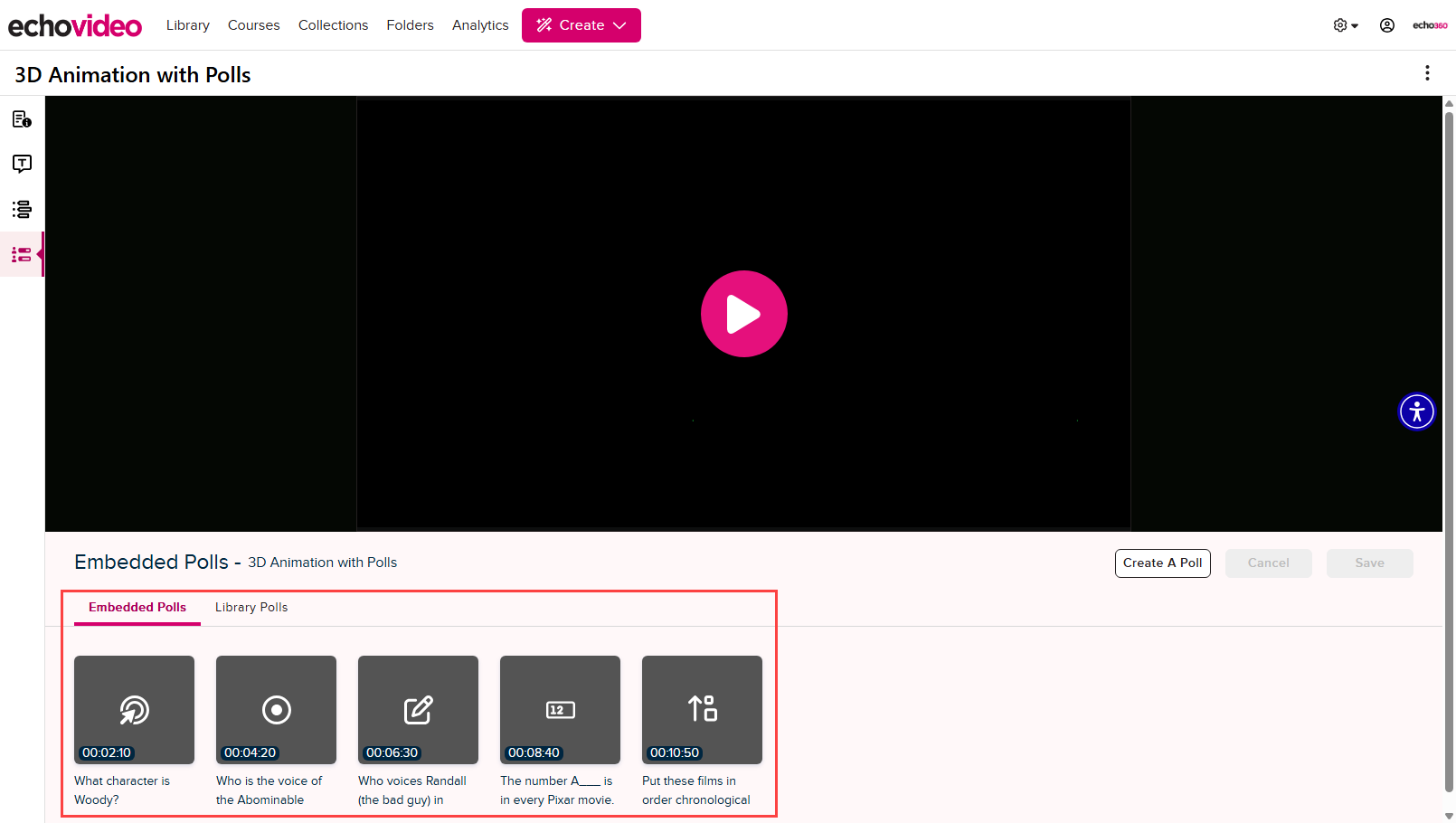
Task: Click 'Who voices Randall' poll title
Action: pyautogui.click(x=412, y=790)
